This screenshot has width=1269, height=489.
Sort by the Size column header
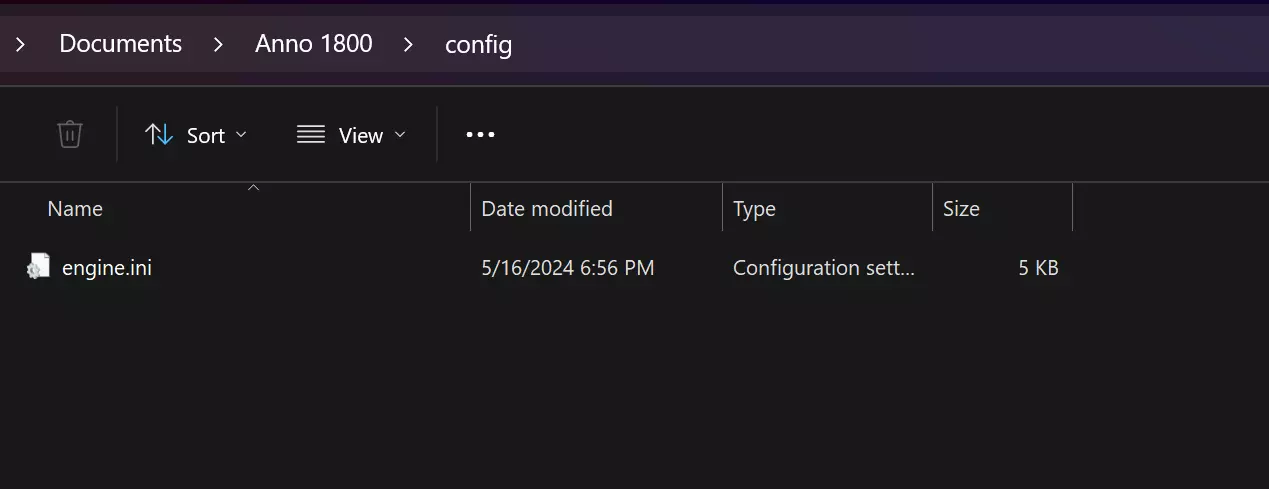(961, 209)
